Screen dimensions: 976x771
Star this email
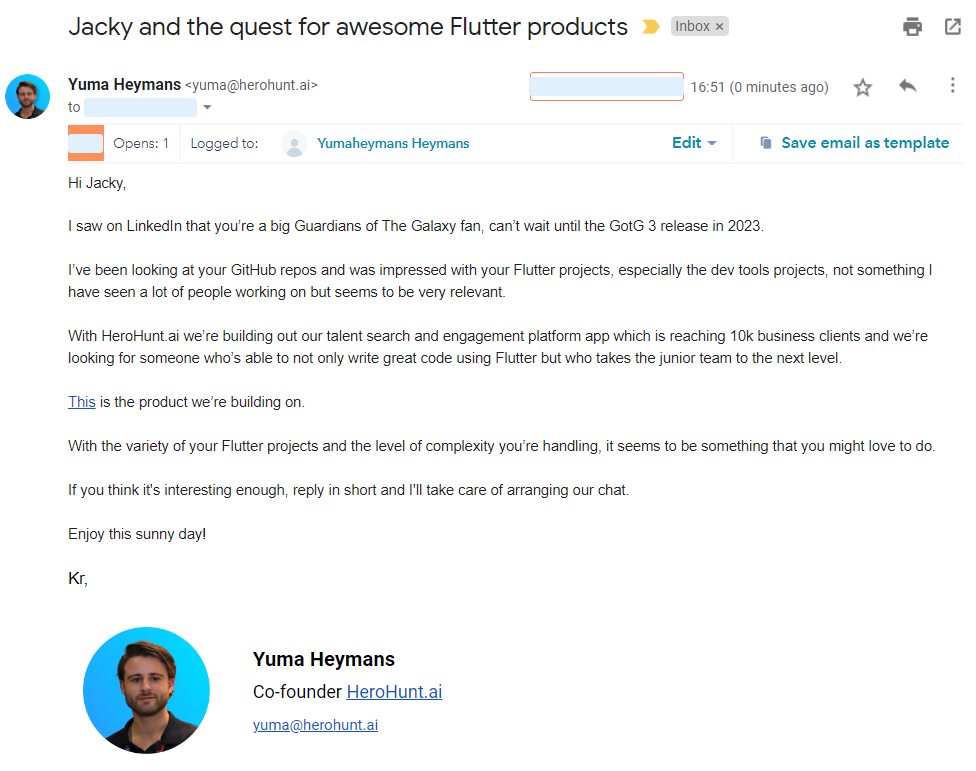862,88
